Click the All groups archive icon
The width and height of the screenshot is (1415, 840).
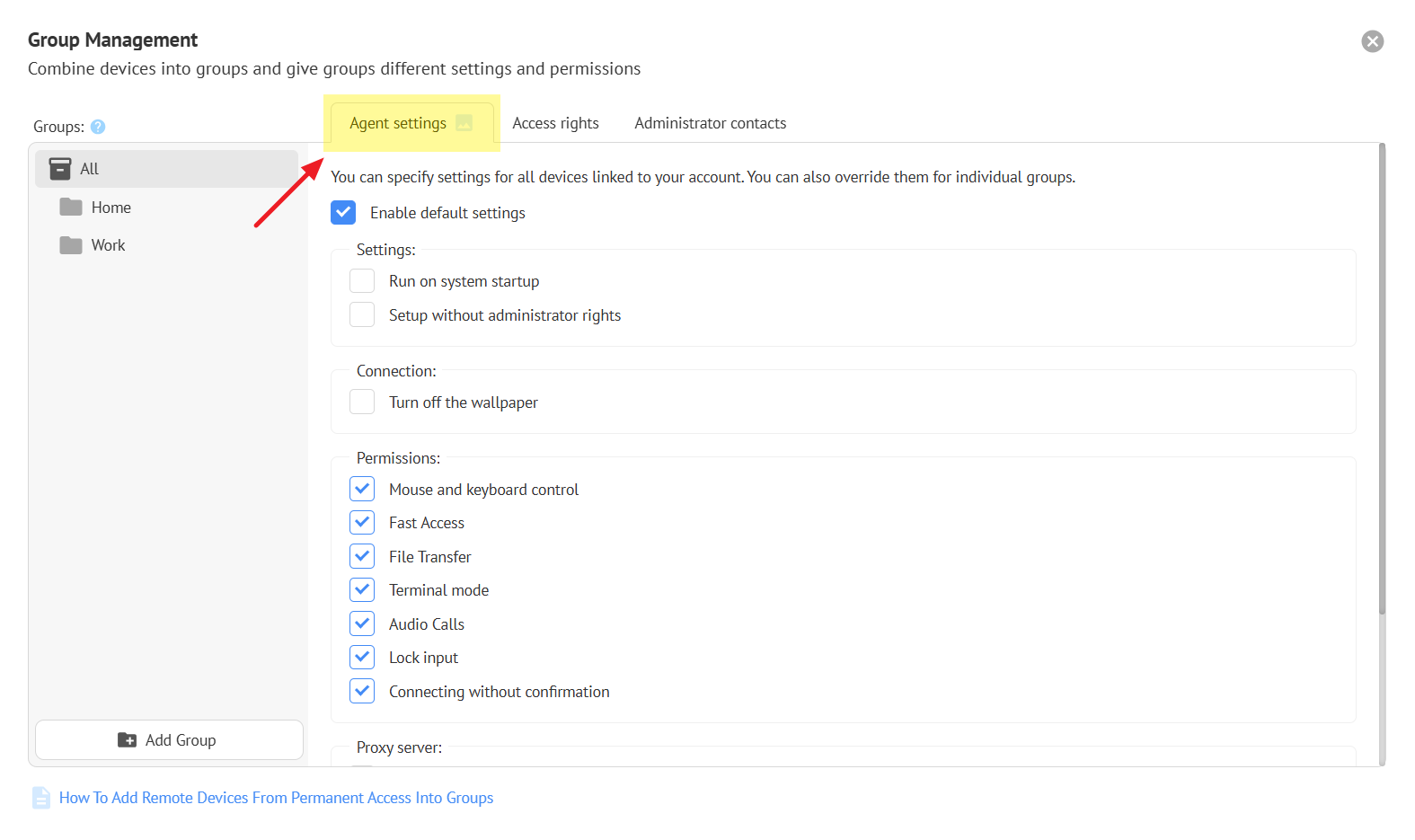pos(60,169)
